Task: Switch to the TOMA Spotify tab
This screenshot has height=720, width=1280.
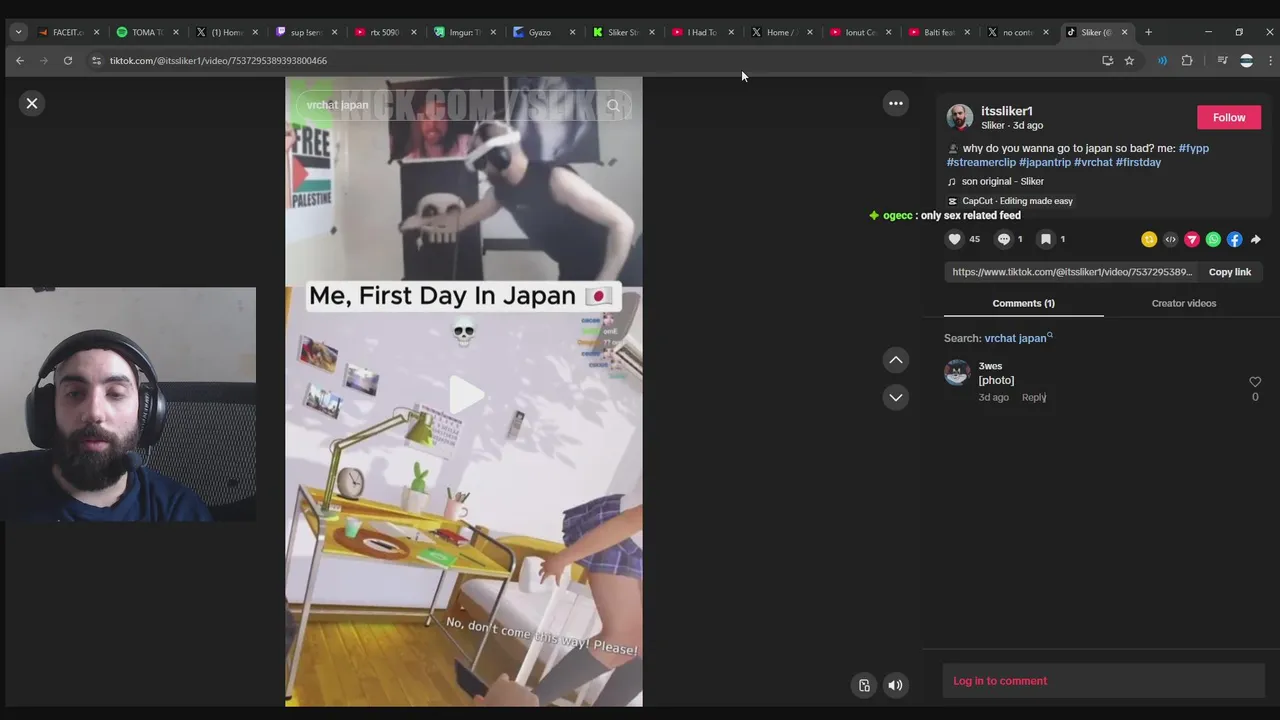Action: pyautogui.click(x=146, y=32)
